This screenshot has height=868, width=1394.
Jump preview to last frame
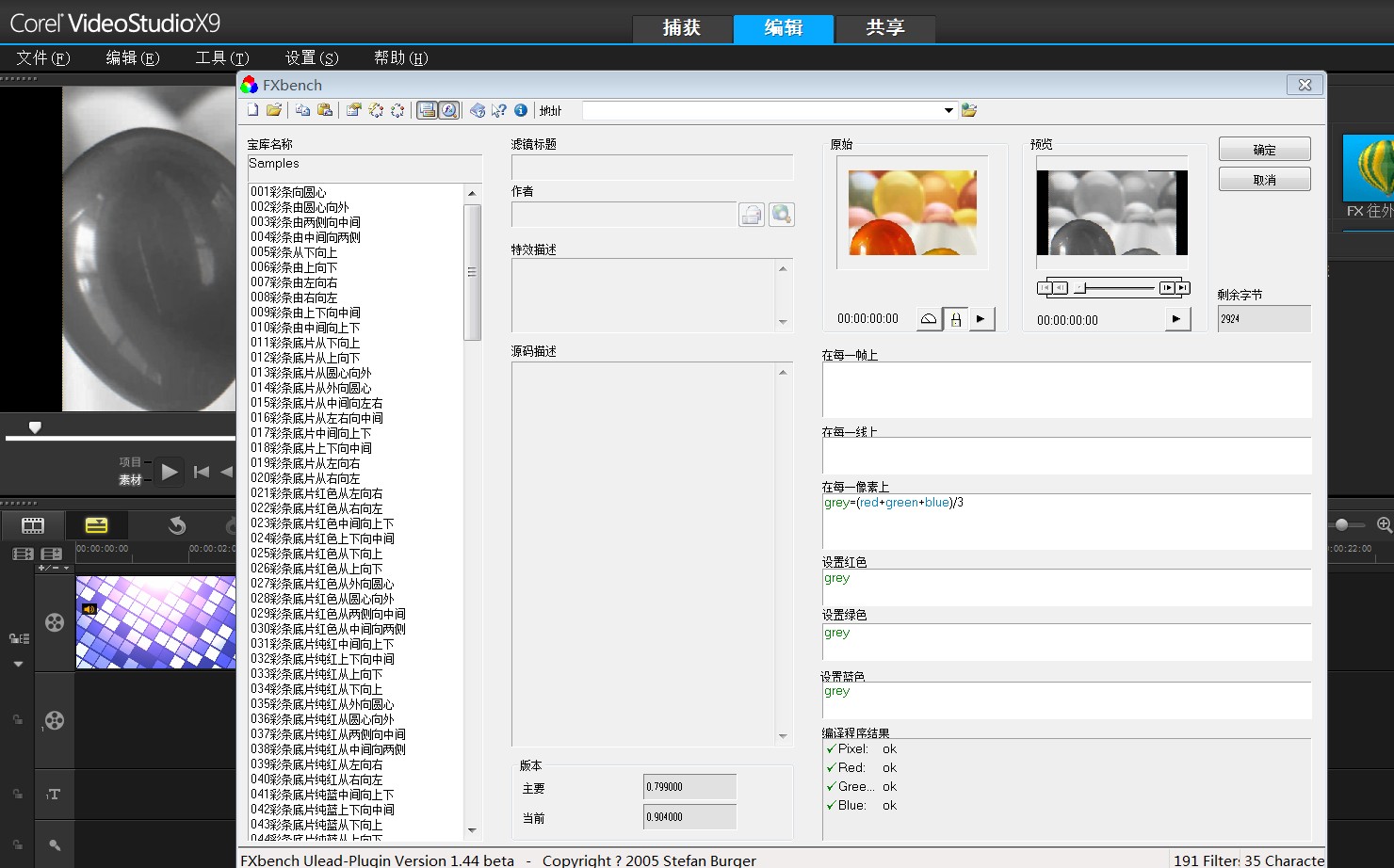(x=1183, y=288)
